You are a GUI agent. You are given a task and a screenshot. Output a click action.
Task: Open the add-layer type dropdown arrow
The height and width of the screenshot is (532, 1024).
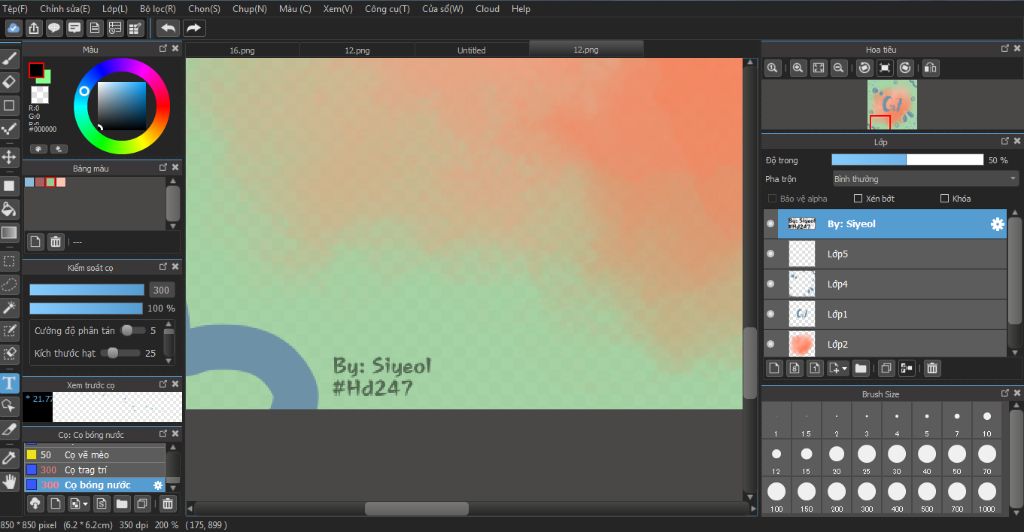click(844, 369)
